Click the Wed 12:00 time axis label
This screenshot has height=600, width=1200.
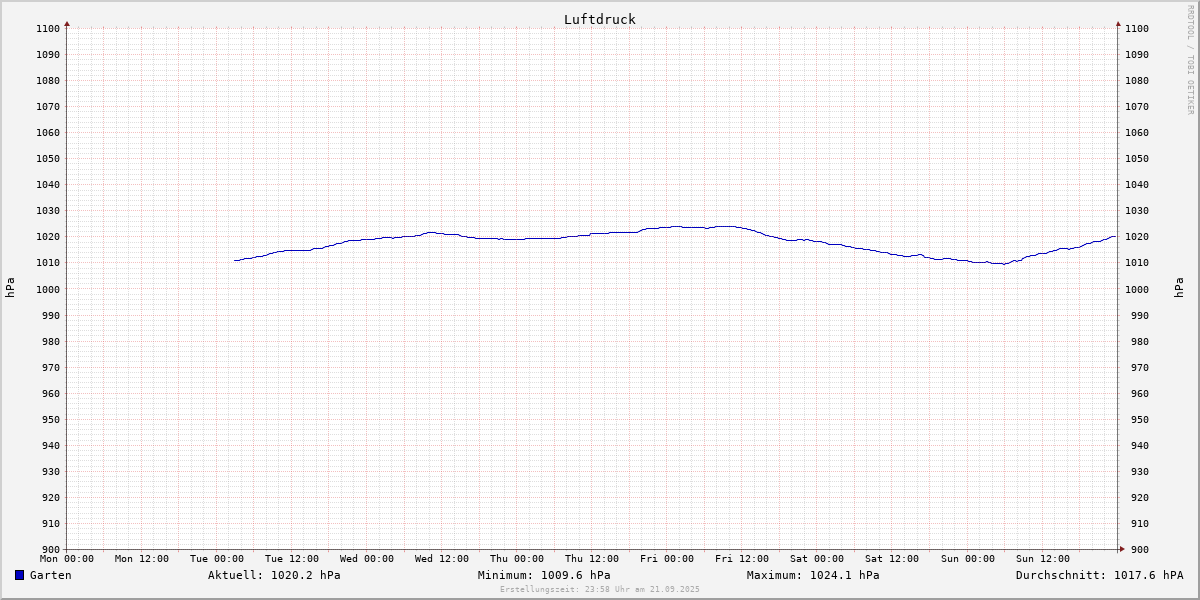(442, 559)
